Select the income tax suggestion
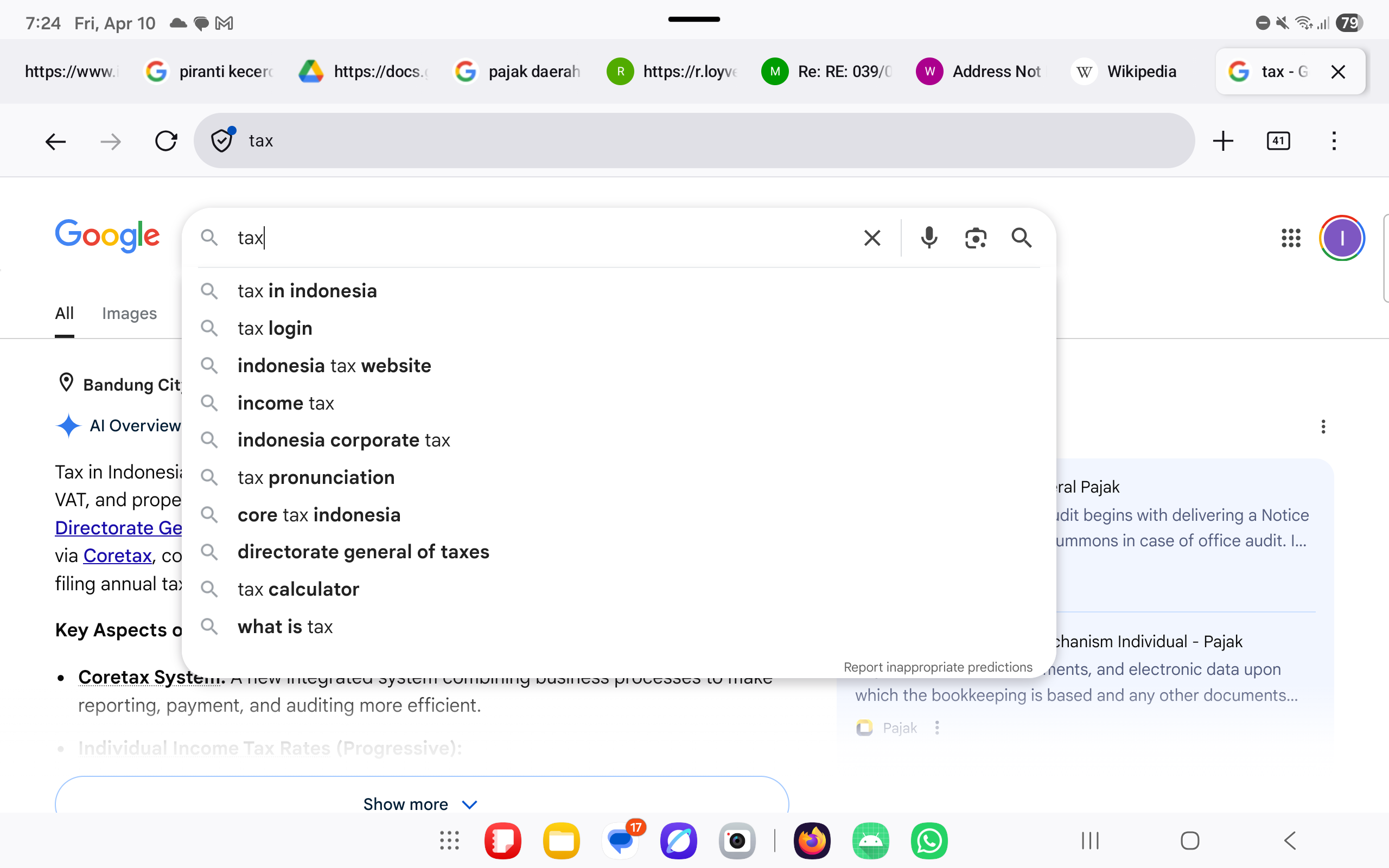1389x868 pixels. (286, 403)
